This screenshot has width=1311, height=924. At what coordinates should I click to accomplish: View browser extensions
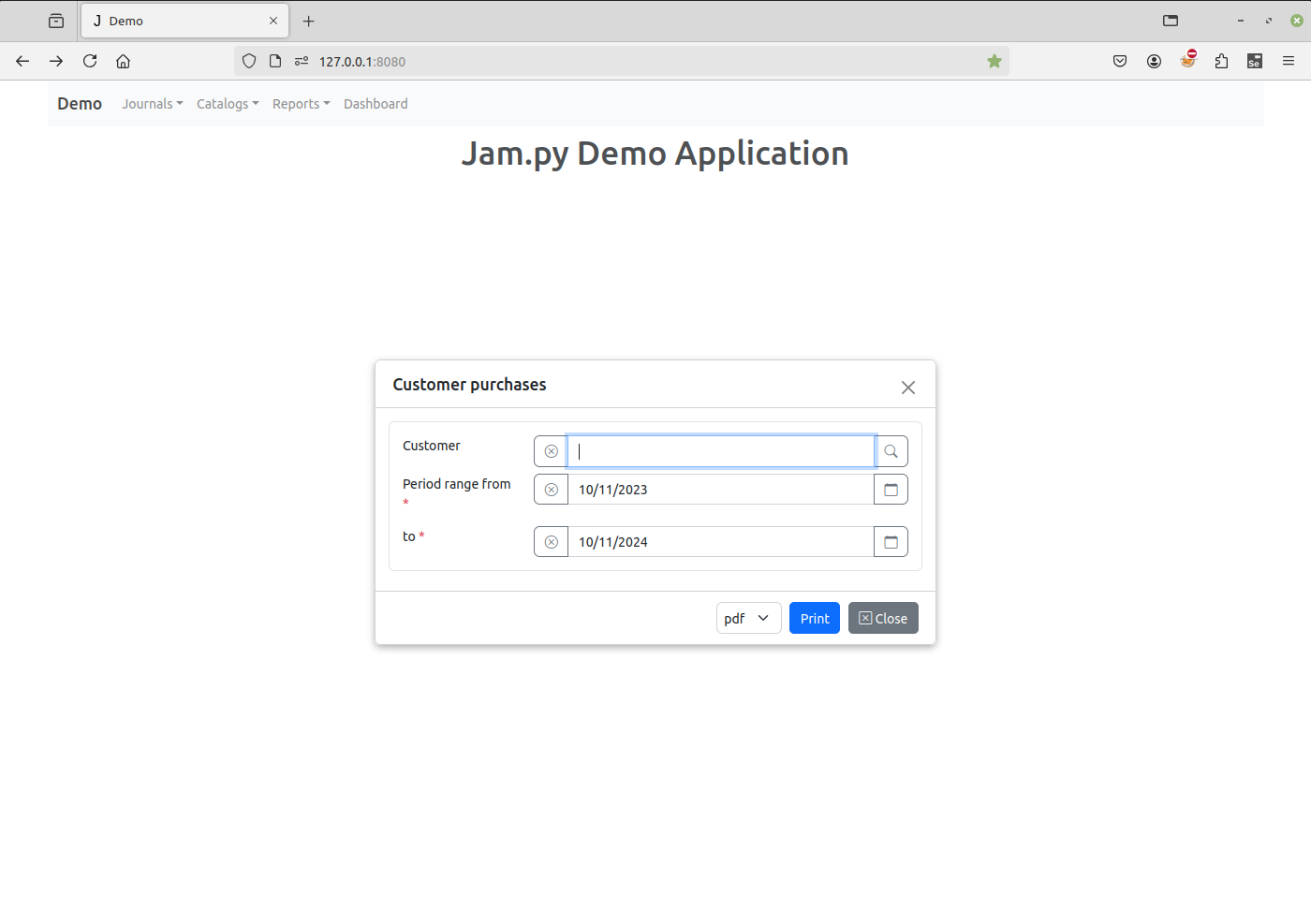click(1221, 61)
